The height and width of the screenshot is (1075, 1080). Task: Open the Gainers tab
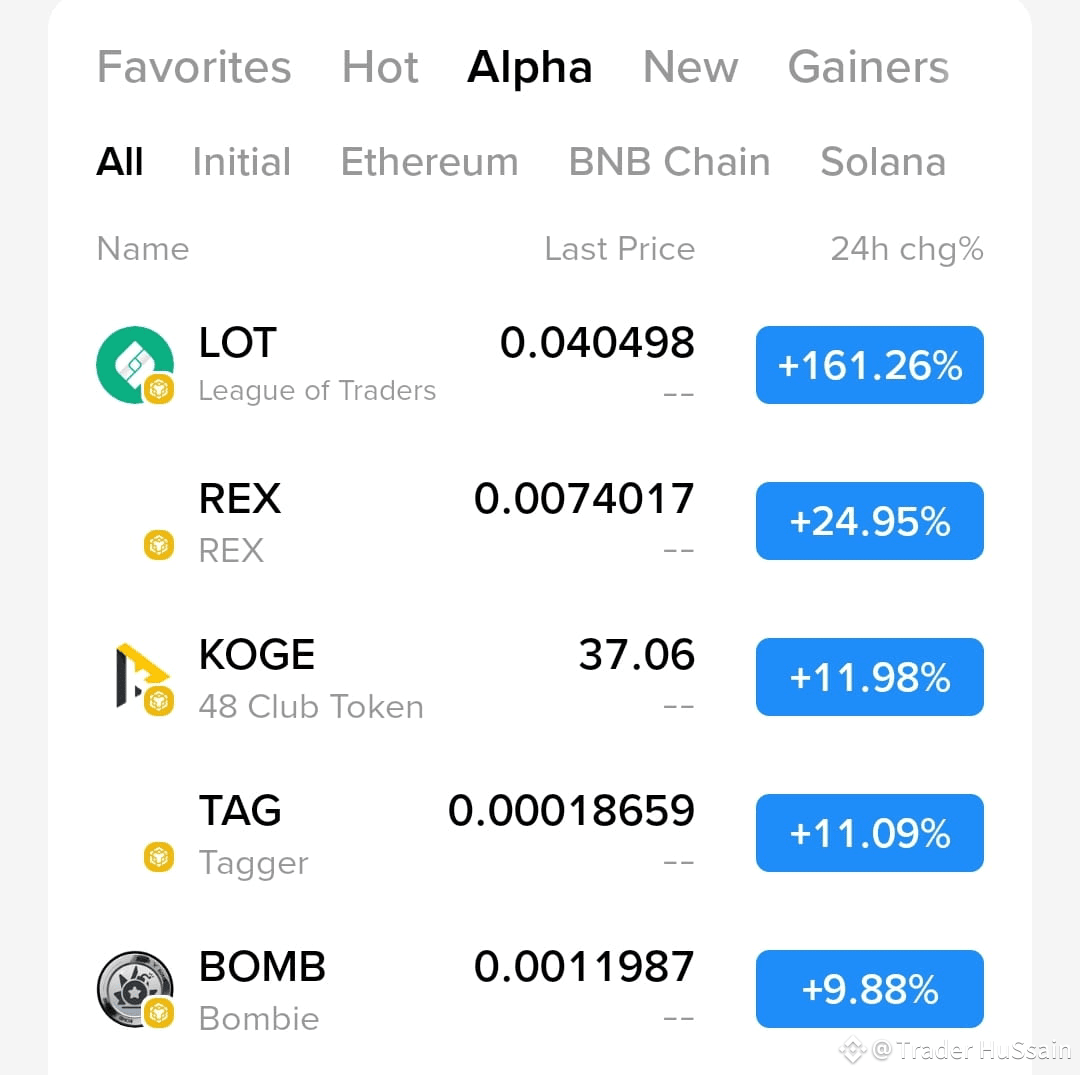[x=868, y=67]
